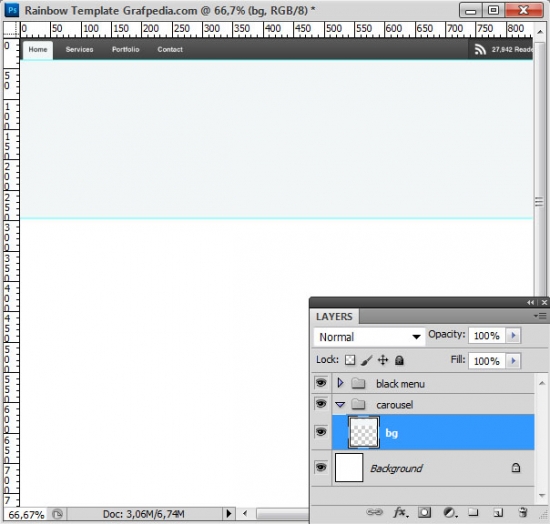Click the RSS feed icon in the black menu
The image size is (550, 524).
pyautogui.click(x=480, y=49)
